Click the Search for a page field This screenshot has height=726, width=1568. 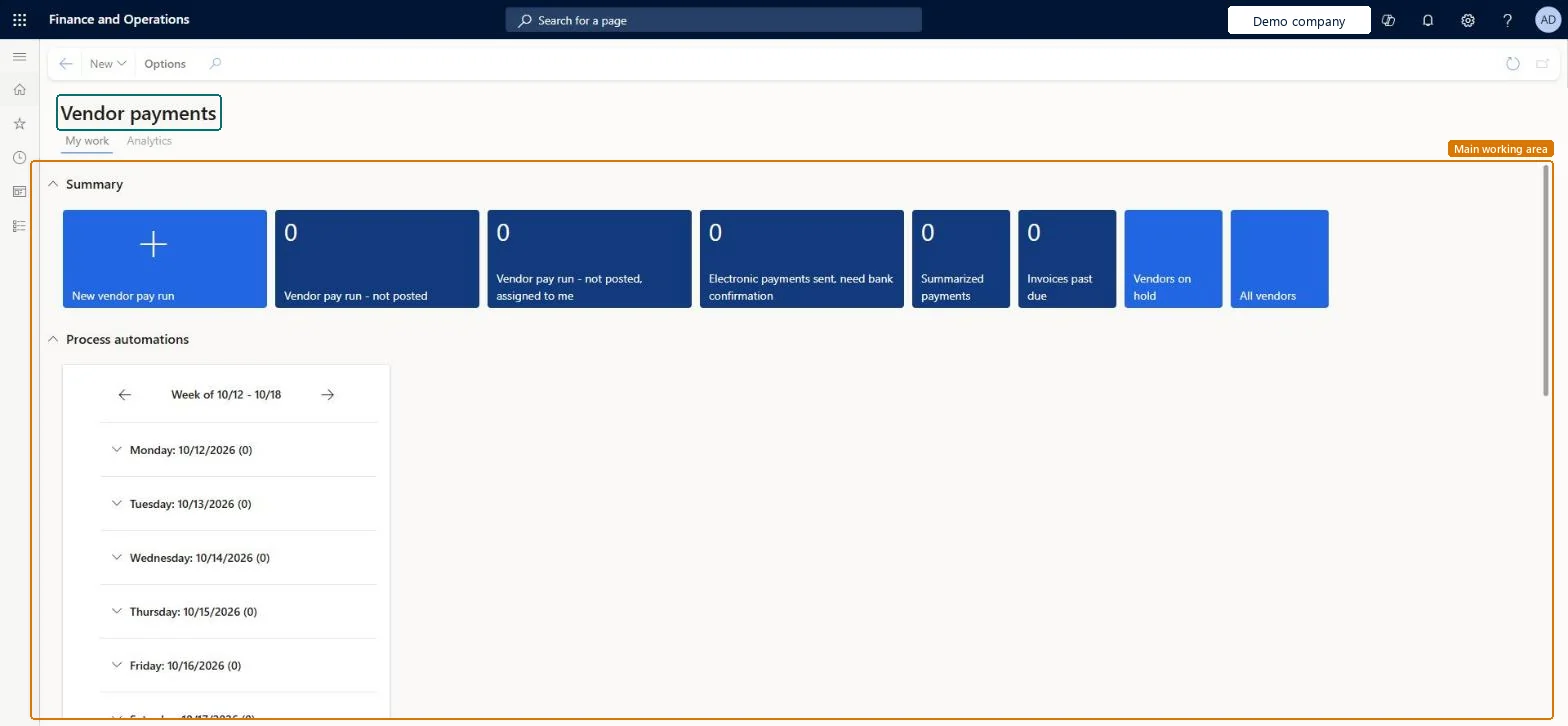tap(713, 20)
